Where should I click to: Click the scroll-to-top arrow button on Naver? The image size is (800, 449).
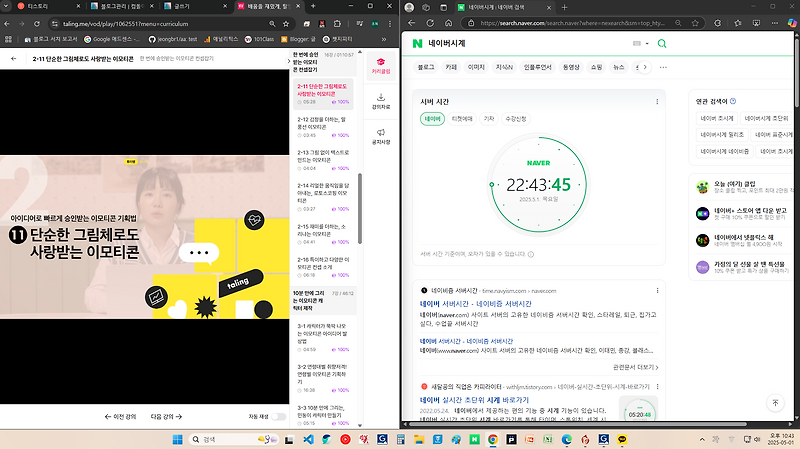[x=775, y=403]
